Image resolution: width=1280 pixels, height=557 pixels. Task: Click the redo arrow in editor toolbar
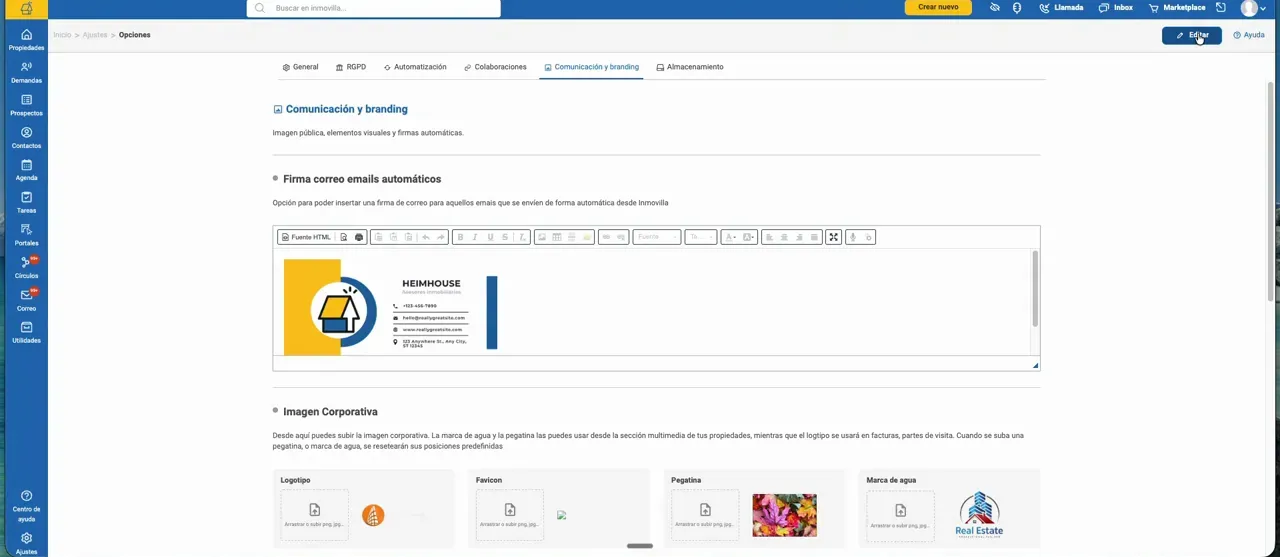tap(440, 237)
